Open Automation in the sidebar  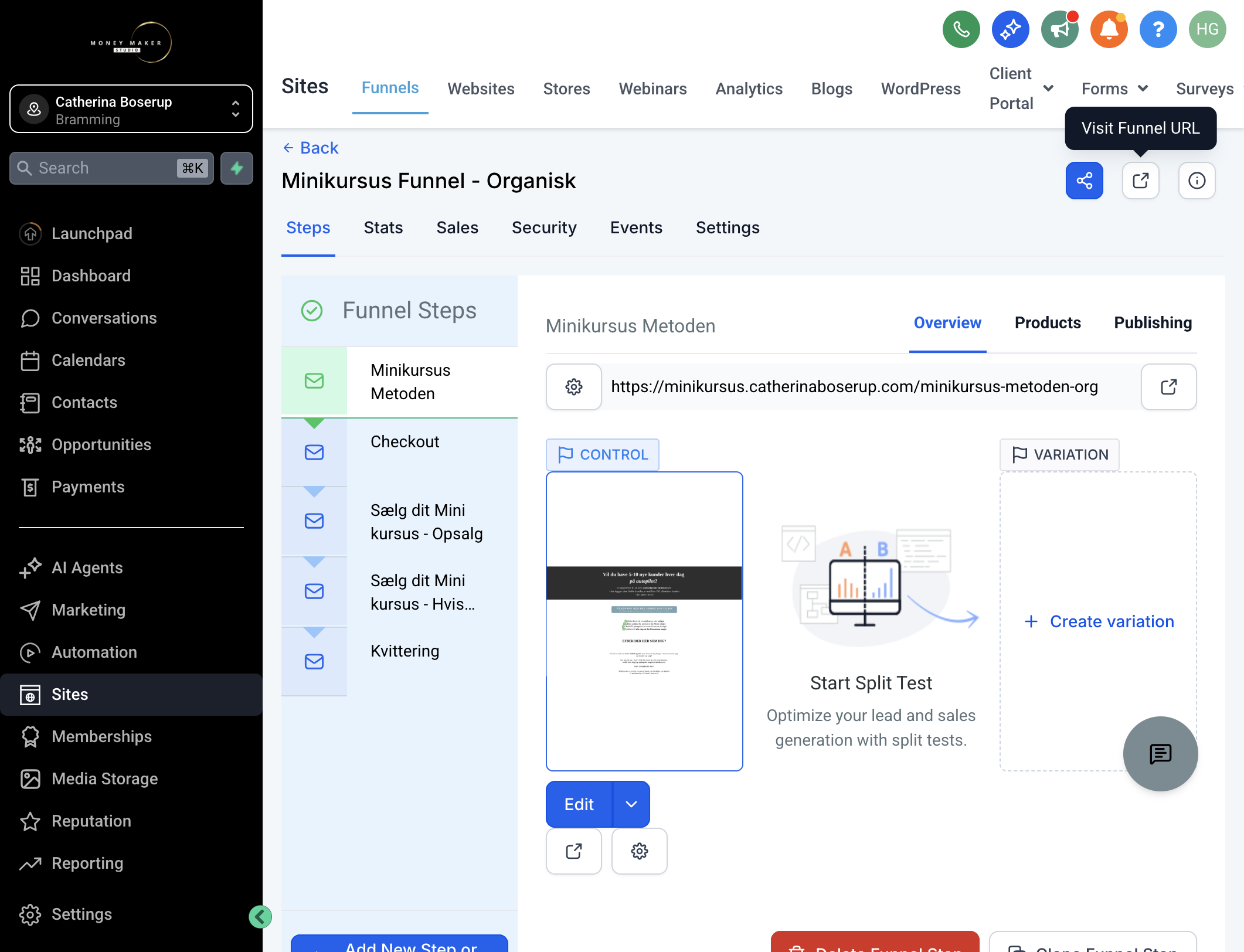pos(94,652)
